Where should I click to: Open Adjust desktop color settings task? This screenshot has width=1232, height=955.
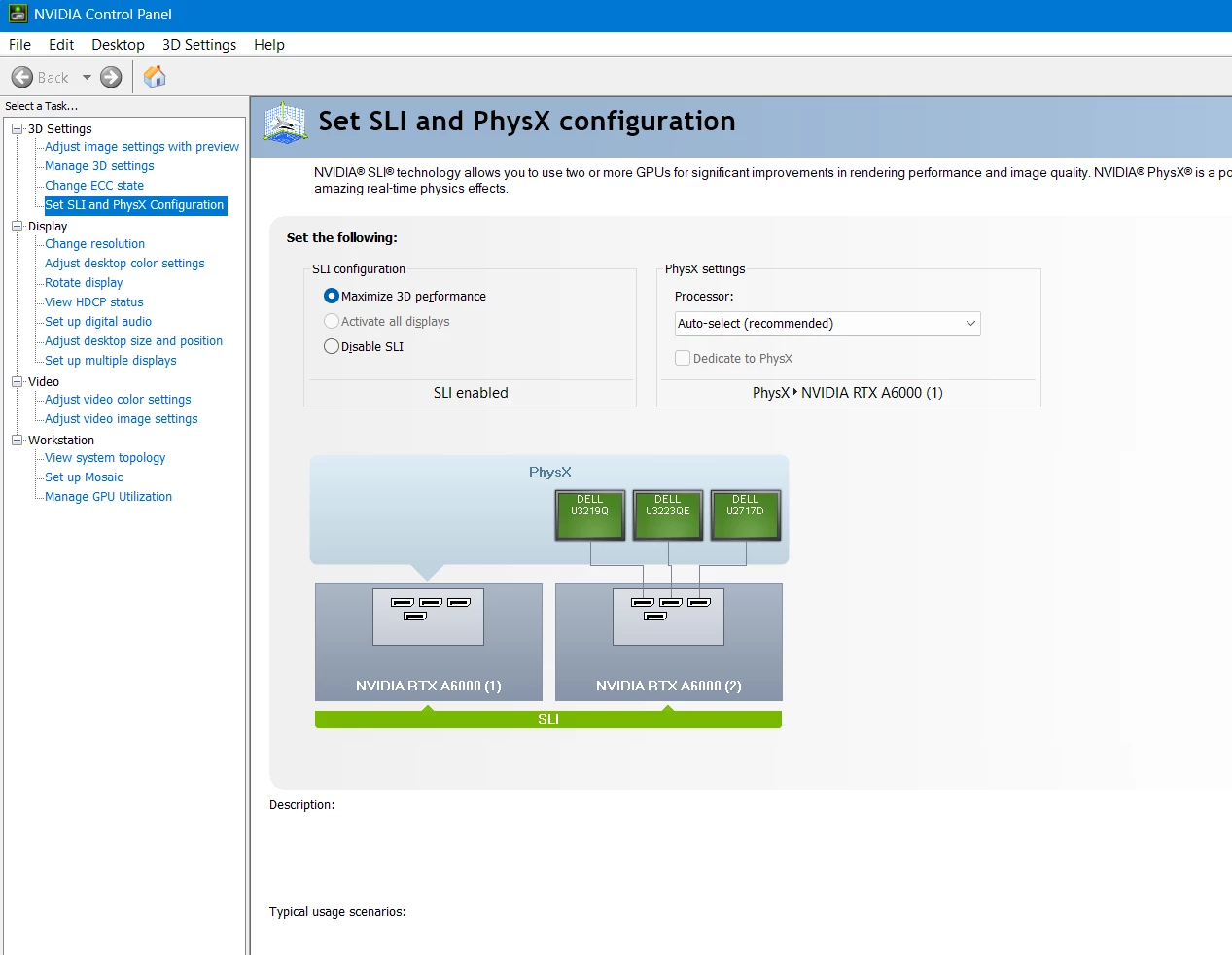(x=124, y=264)
